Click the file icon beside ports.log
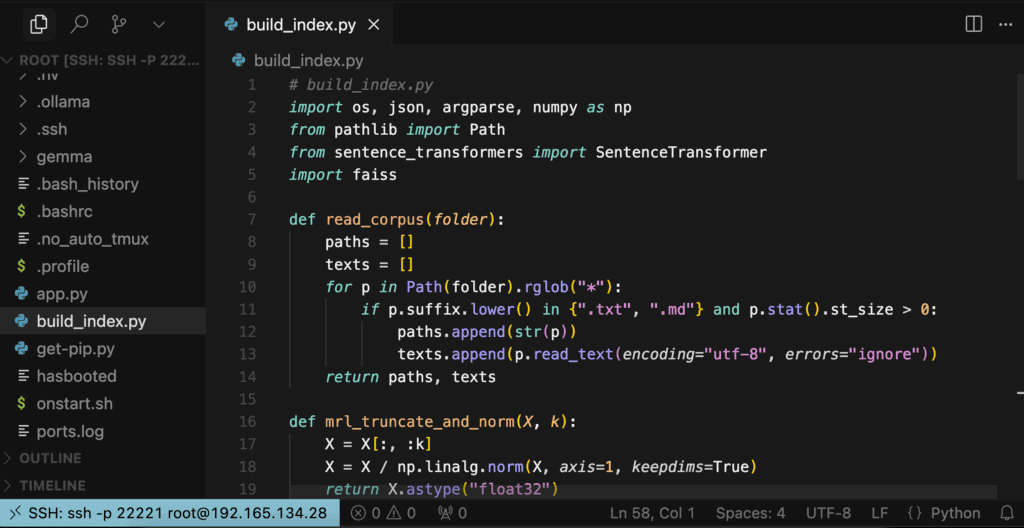The width and height of the screenshot is (1024, 528). click(x=24, y=431)
